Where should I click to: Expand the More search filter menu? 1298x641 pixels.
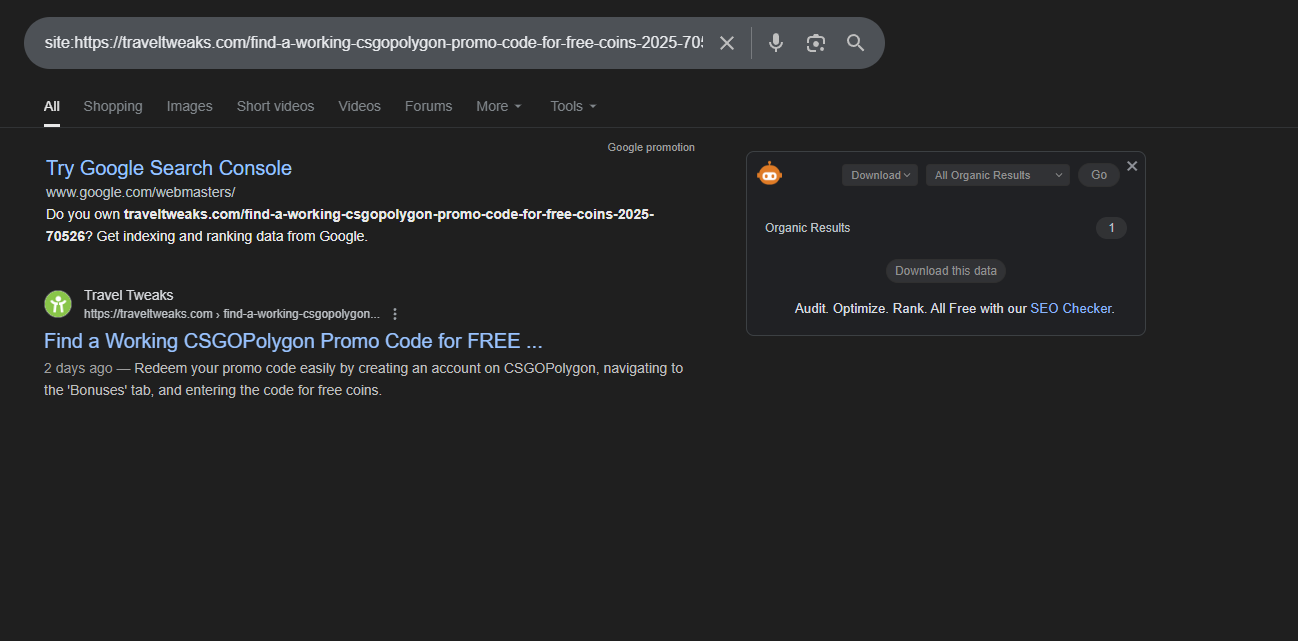[499, 106]
